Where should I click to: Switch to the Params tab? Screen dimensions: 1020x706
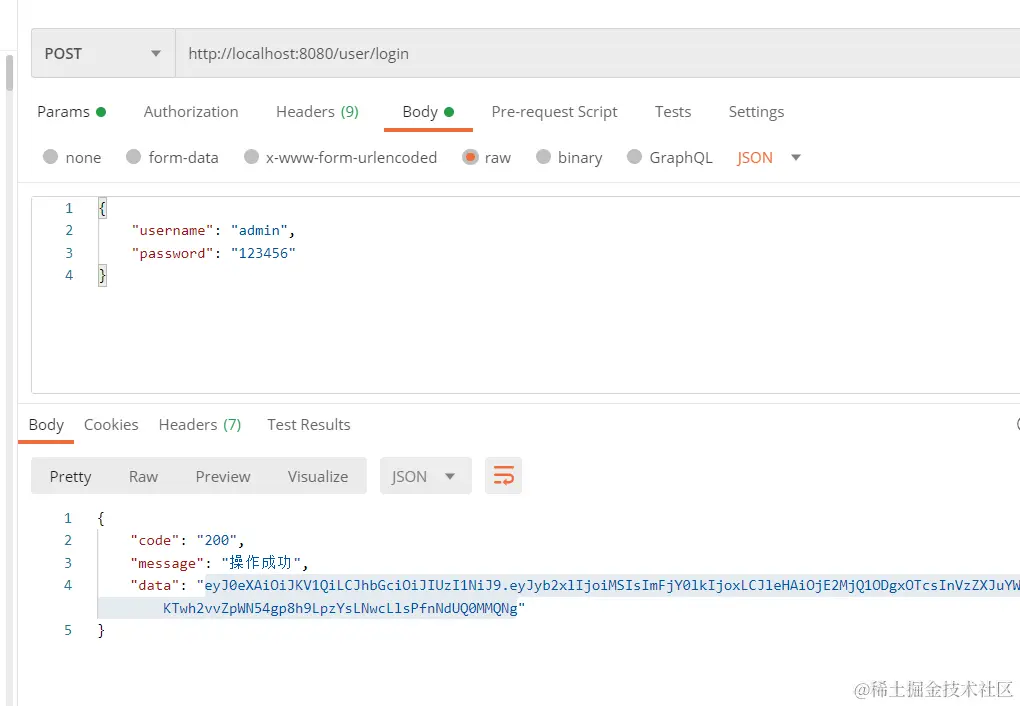71,112
